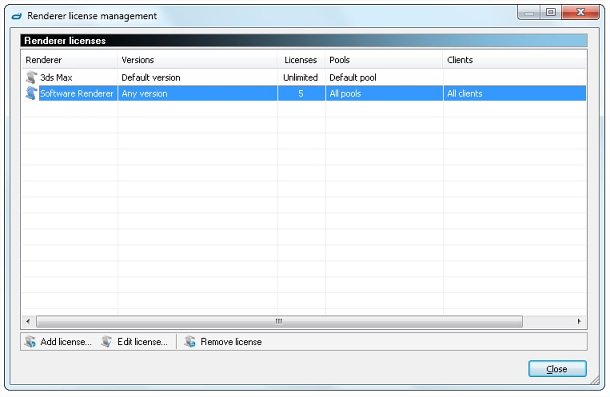Click the Add license... button label
Screen dimensions: 610x397
(x=66, y=342)
